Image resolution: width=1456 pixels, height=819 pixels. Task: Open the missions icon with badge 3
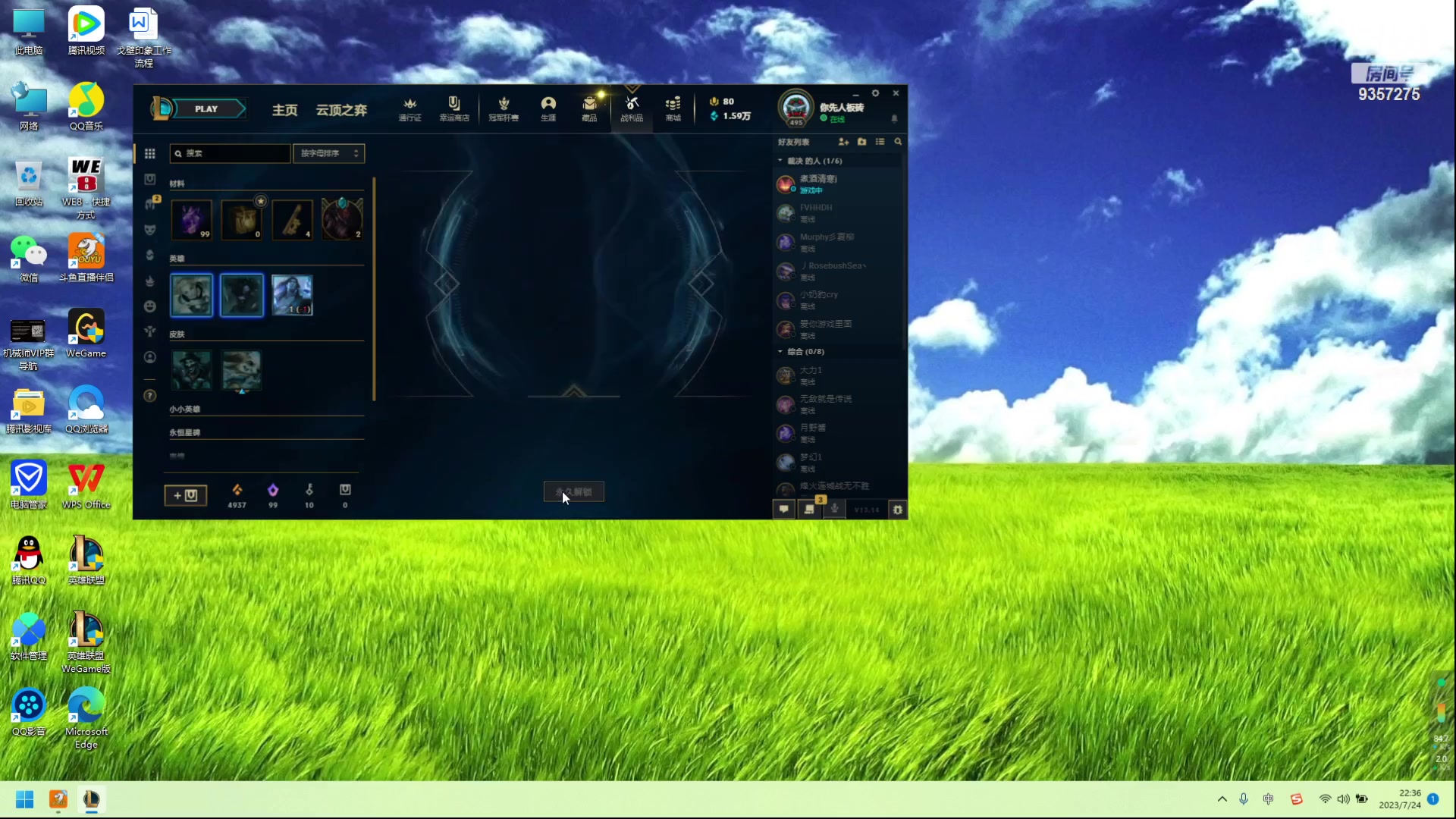(x=810, y=508)
